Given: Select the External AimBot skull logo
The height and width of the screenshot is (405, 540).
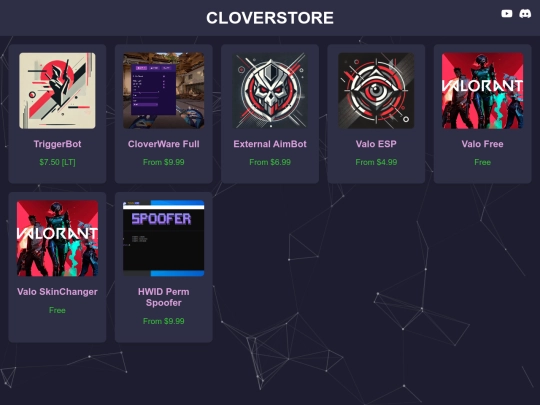Looking at the screenshot, I should click(270, 91).
